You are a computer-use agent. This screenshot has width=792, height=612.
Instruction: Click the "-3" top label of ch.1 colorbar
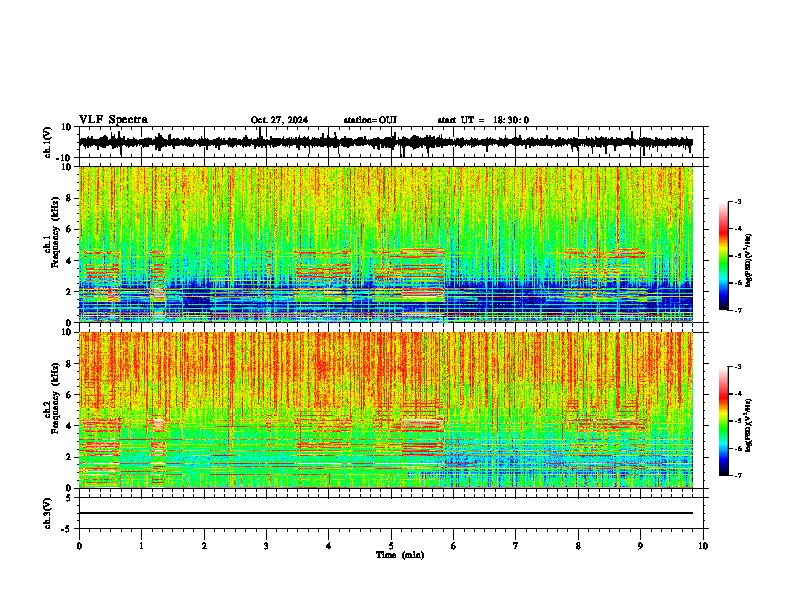click(x=738, y=201)
